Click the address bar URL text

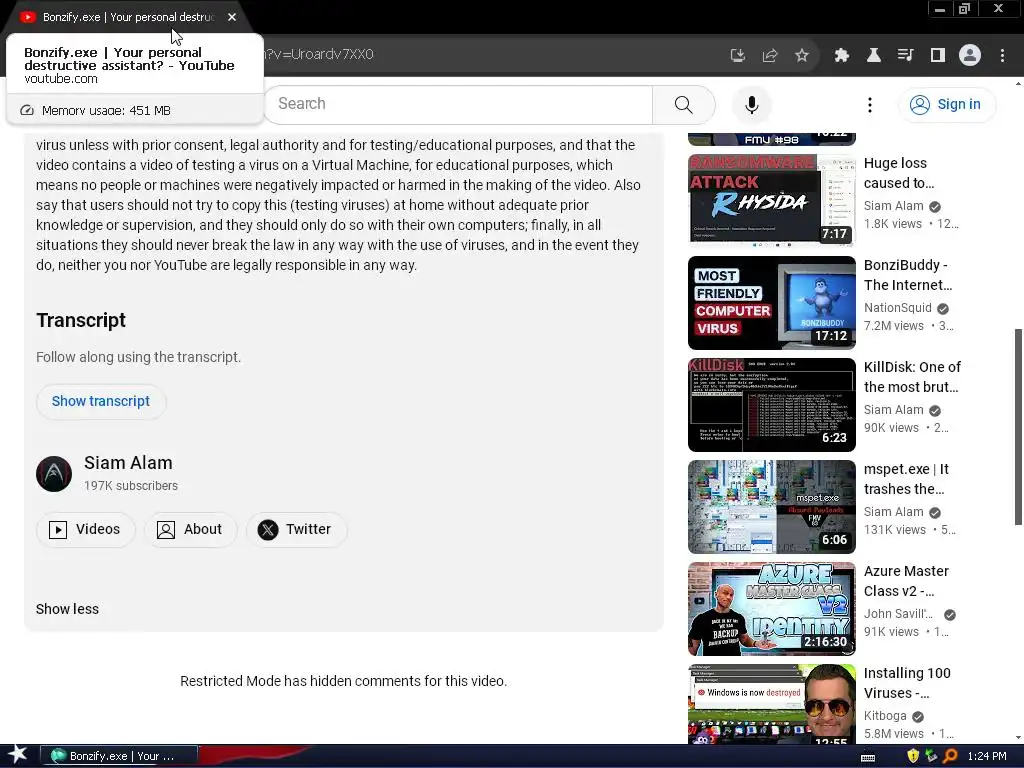point(320,54)
